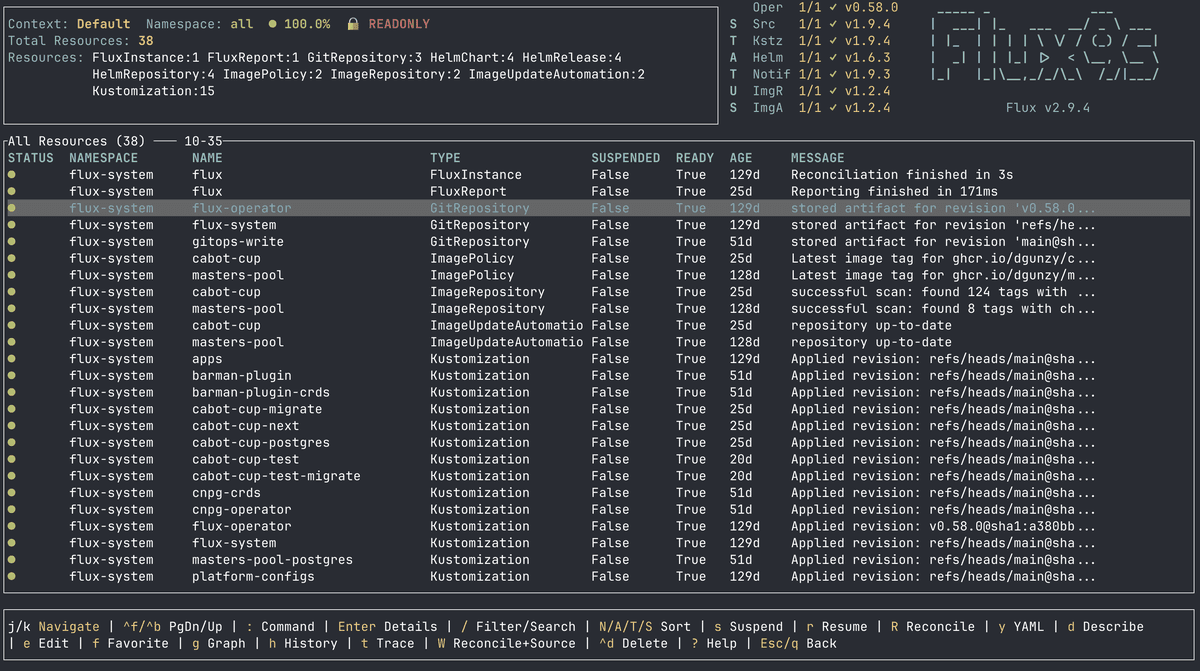Select cnpg-operator Kustomization
The width and height of the screenshot is (1200, 671).
click(x=242, y=509)
